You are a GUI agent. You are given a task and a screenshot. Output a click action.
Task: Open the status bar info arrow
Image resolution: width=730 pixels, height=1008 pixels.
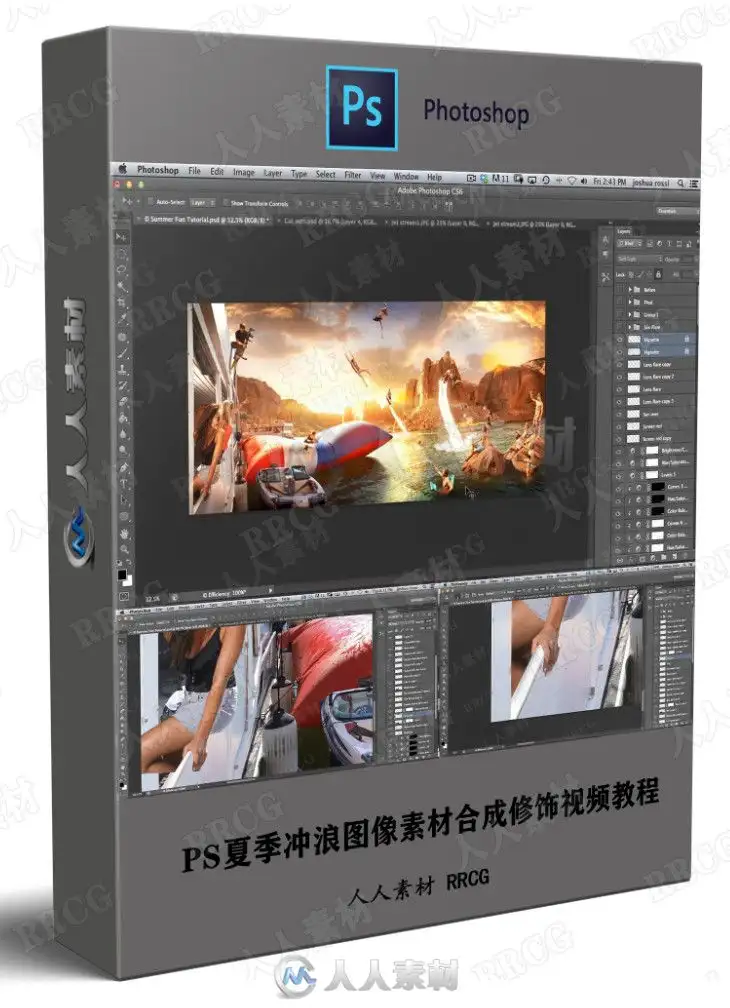(x=271, y=590)
